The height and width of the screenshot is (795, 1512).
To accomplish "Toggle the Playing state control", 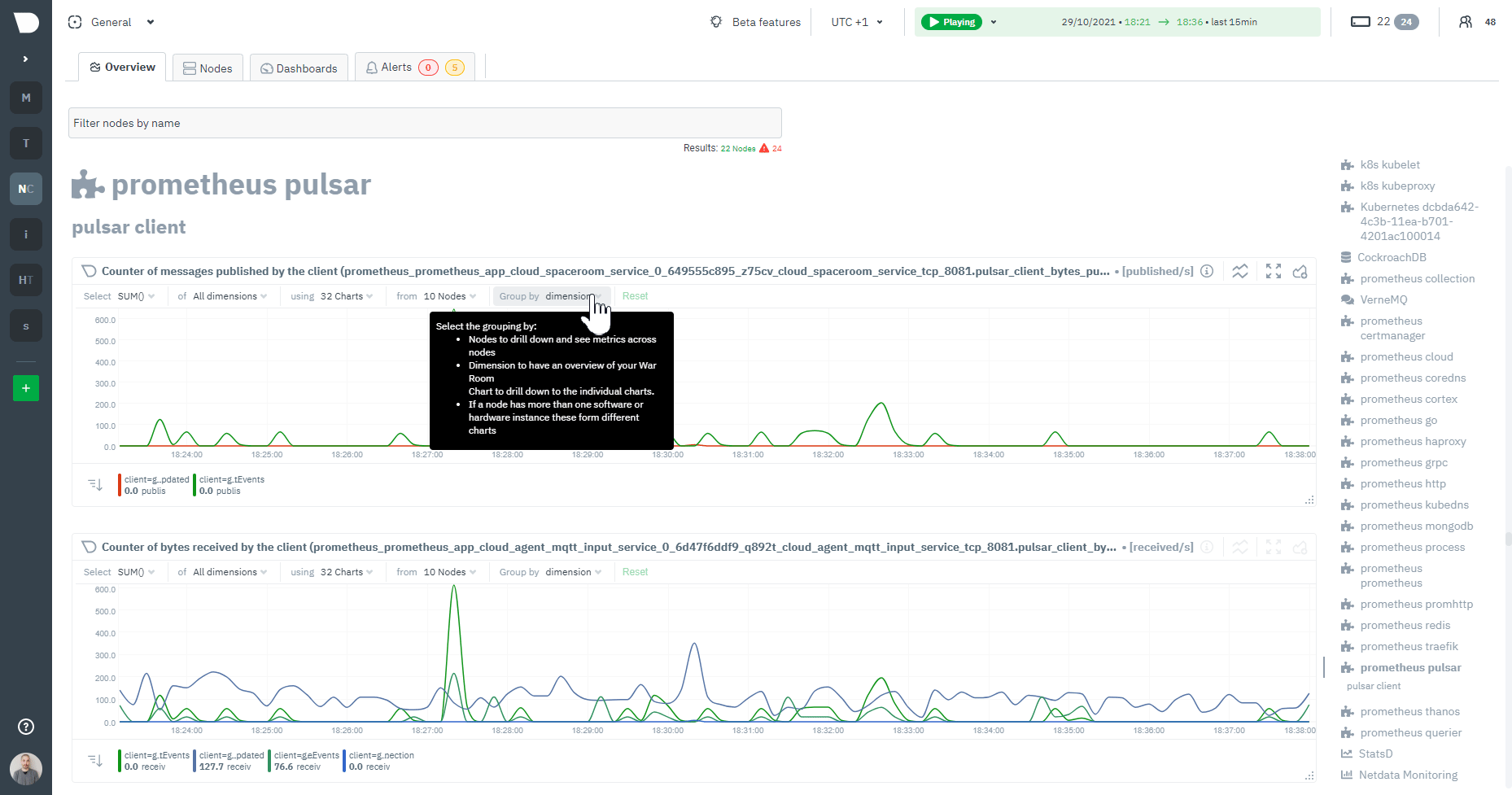I will 951,22.
